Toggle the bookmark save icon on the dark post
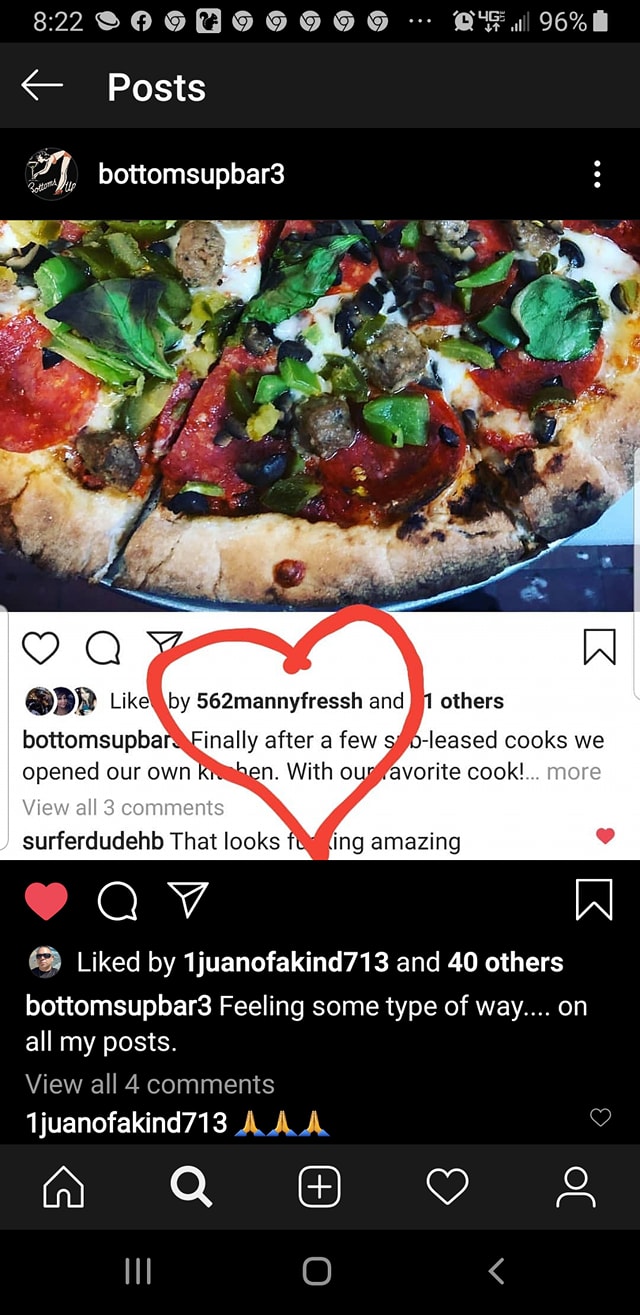This screenshot has height=1315, width=640. (596, 901)
